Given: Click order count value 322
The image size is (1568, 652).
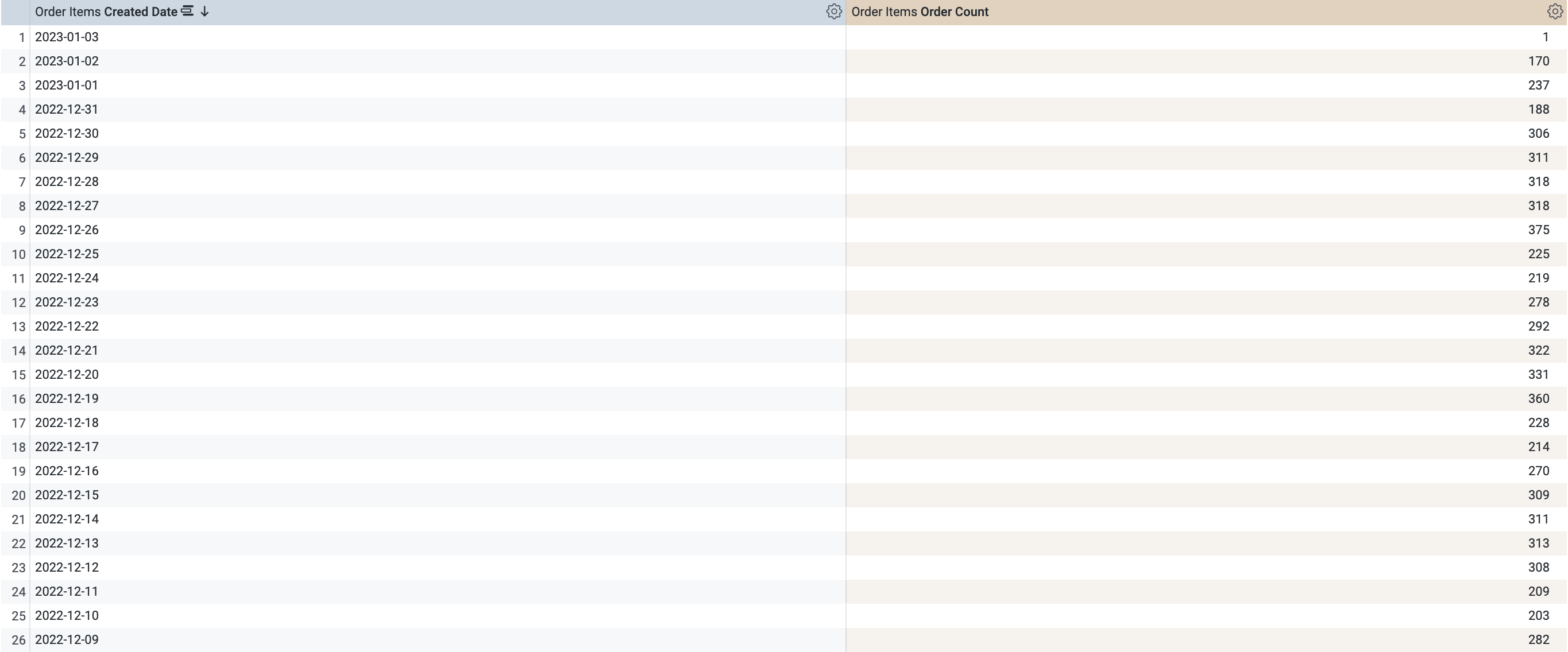Looking at the screenshot, I should tap(1539, 350).
